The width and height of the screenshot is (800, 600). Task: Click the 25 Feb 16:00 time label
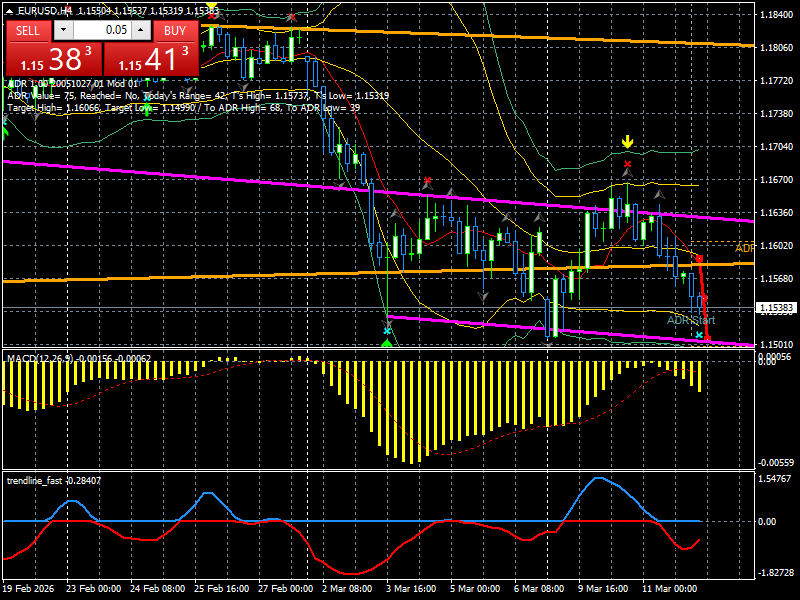click(221, 588)
